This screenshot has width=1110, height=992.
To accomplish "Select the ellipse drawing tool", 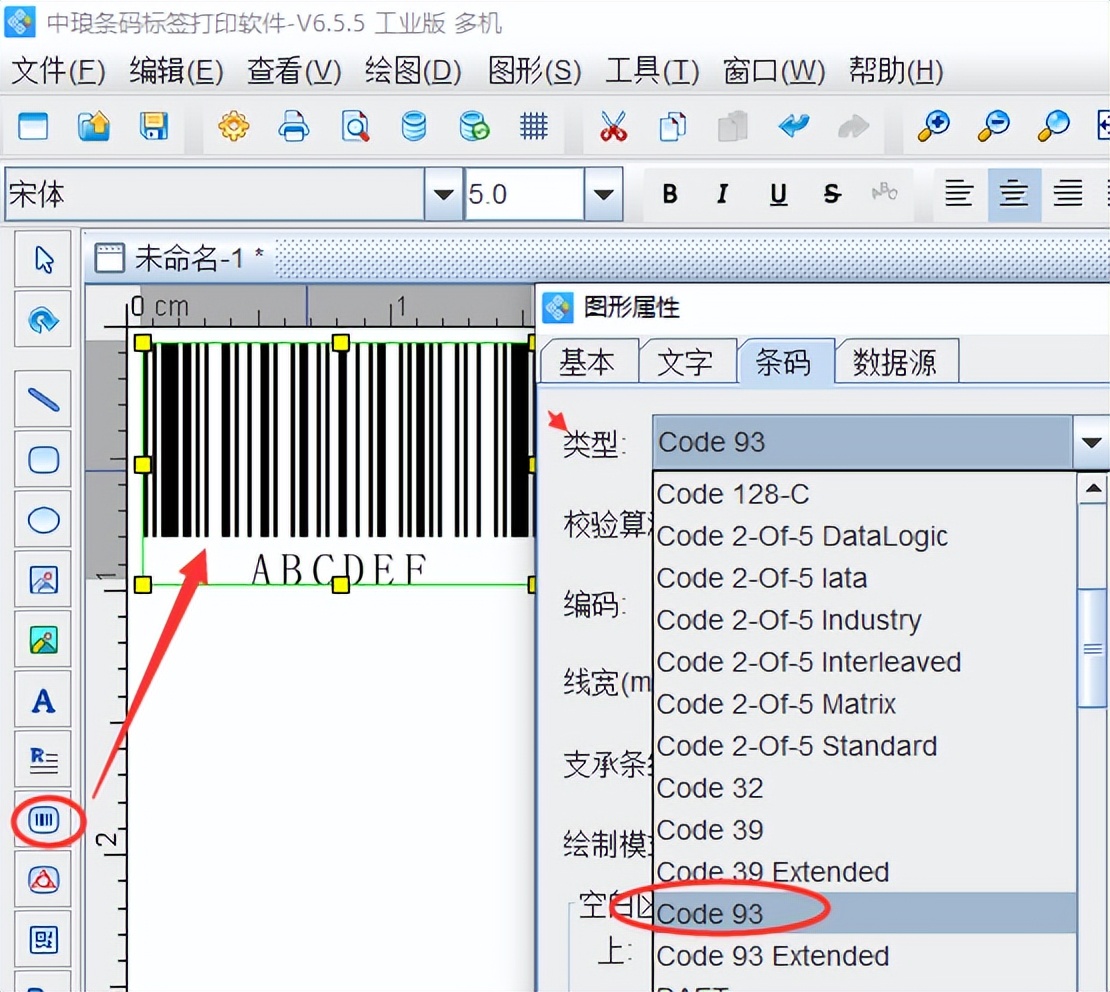I will [x=44, y=520].
